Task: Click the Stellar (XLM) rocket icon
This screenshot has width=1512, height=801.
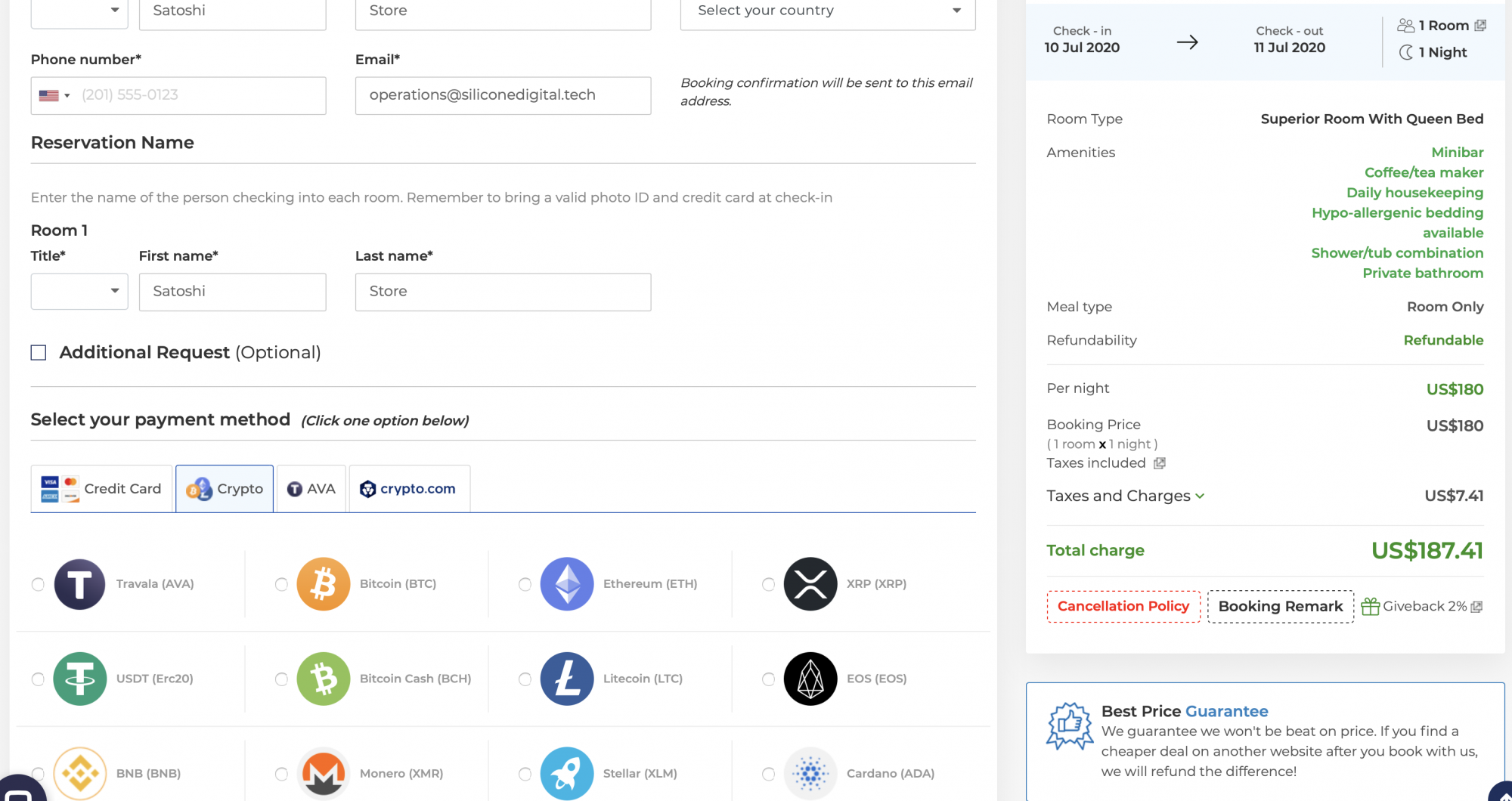Action: coord(567,773)
